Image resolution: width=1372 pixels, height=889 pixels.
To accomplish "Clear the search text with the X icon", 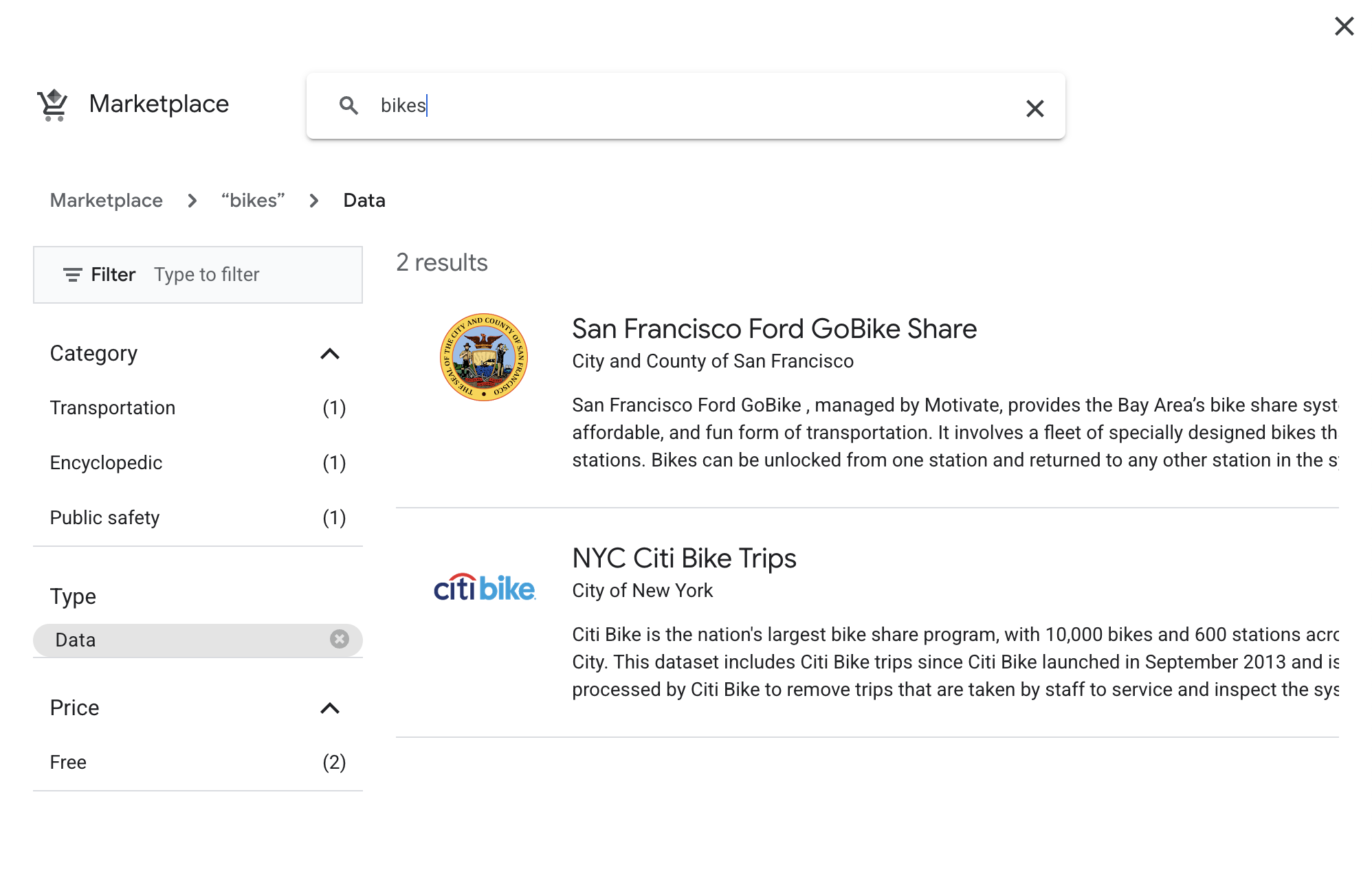I will coord(1034,108).
